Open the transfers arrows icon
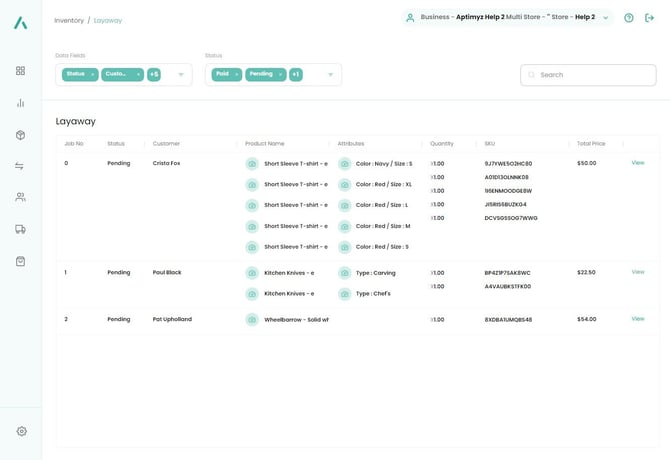The width and height of the screenshot is (670, 460). point(20,166)
